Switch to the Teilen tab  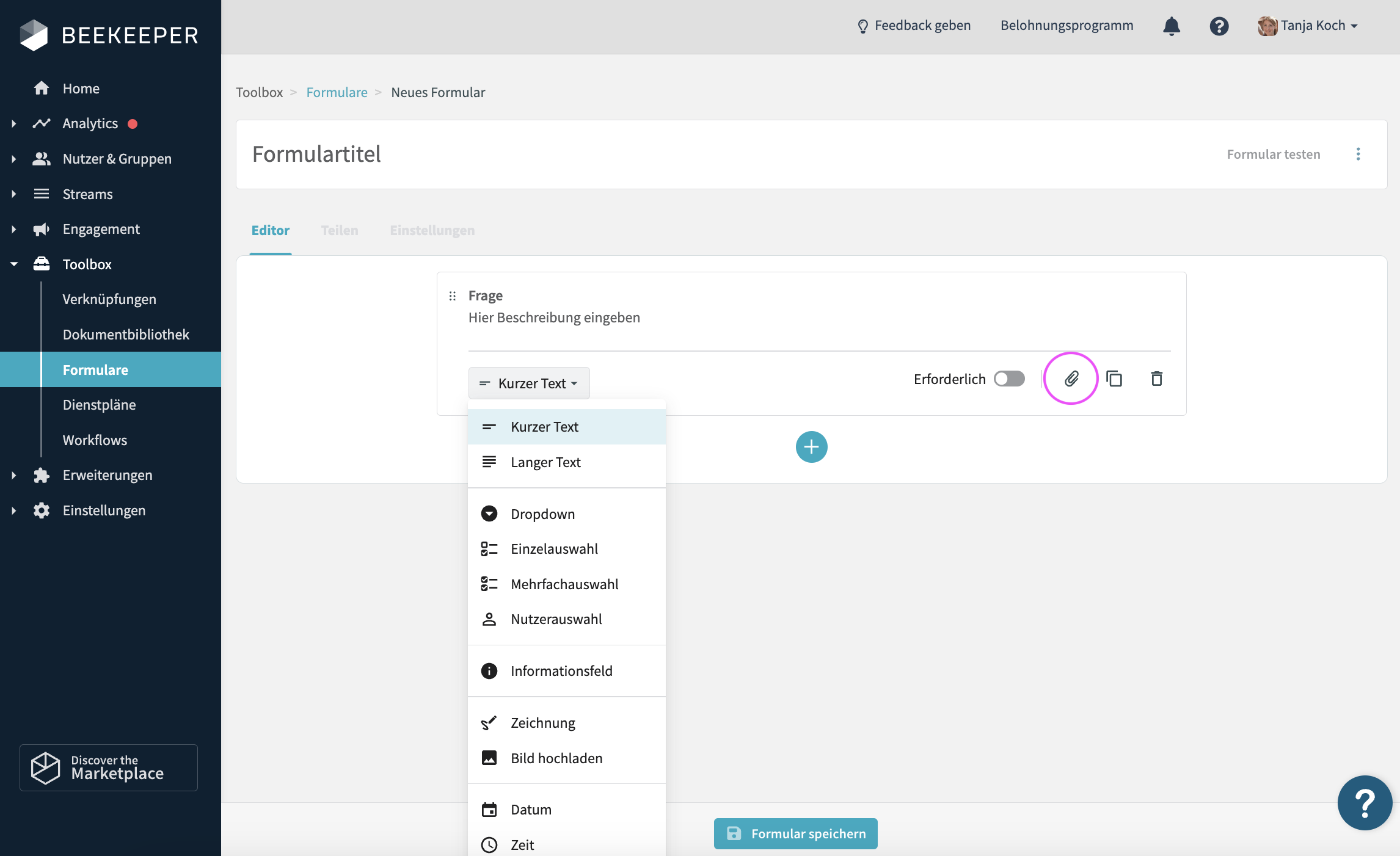coord(340,230)
